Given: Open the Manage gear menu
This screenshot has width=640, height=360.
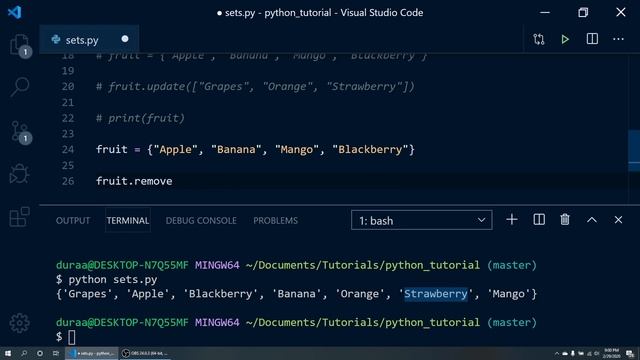Looking at the screenshot, I should [19, 323].
